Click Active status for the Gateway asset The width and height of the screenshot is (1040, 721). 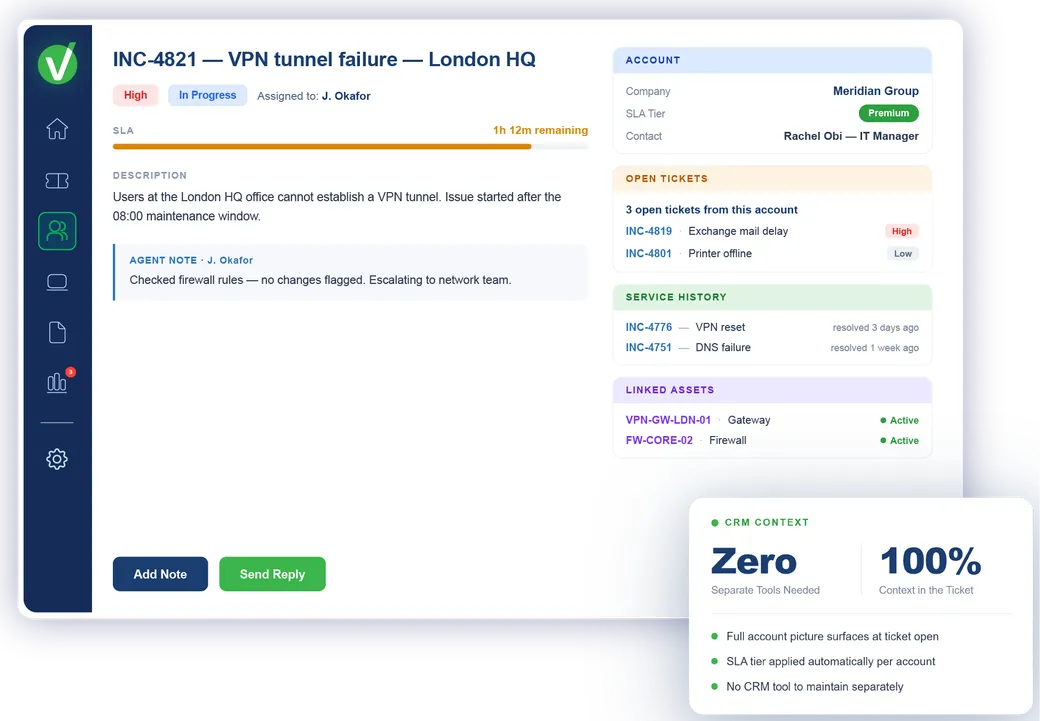(899, 420)
